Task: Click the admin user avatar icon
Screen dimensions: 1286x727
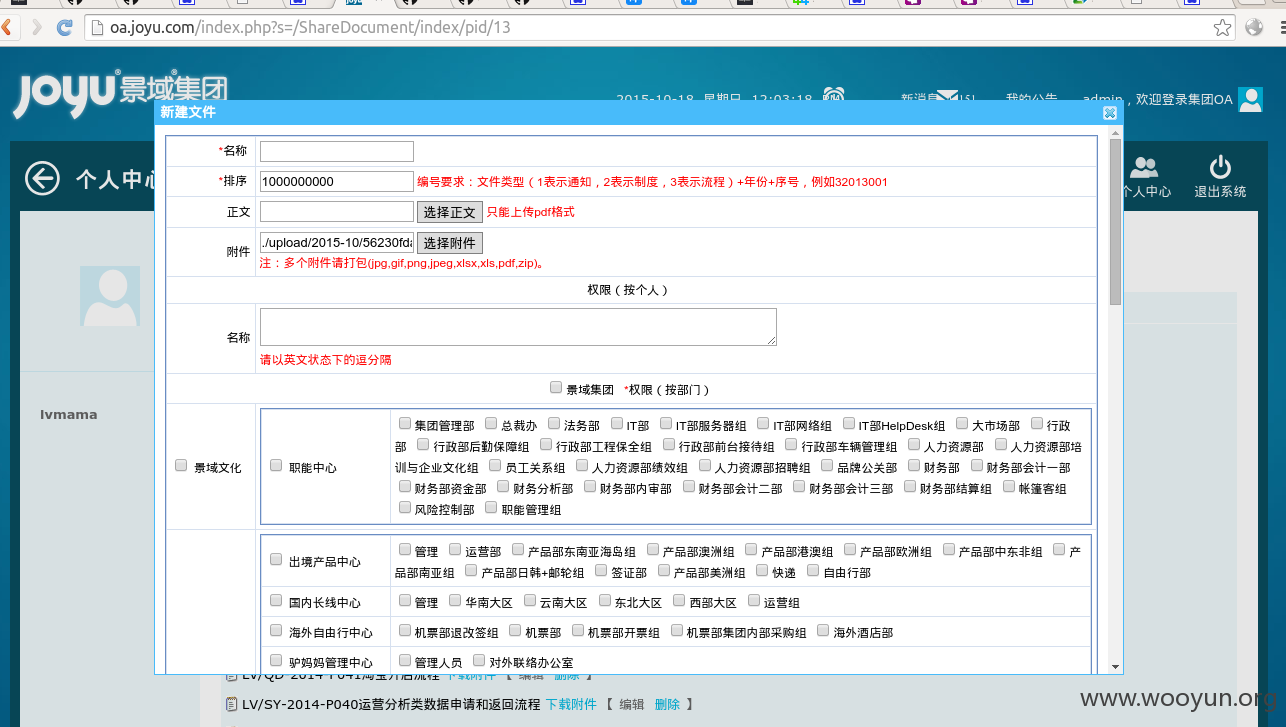Action: click(x=1250, y=99)
